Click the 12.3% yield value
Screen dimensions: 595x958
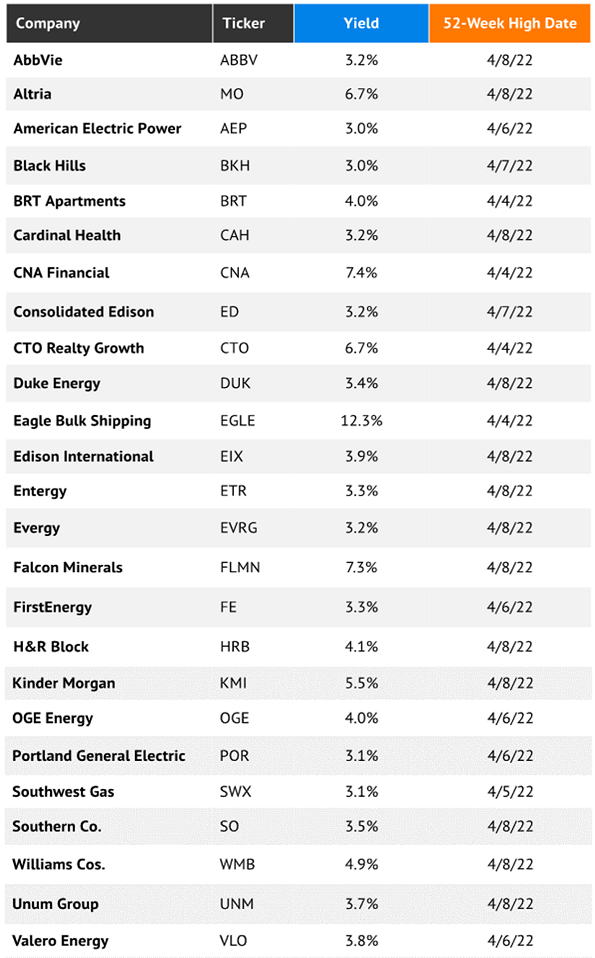click(x=361, y=420)
